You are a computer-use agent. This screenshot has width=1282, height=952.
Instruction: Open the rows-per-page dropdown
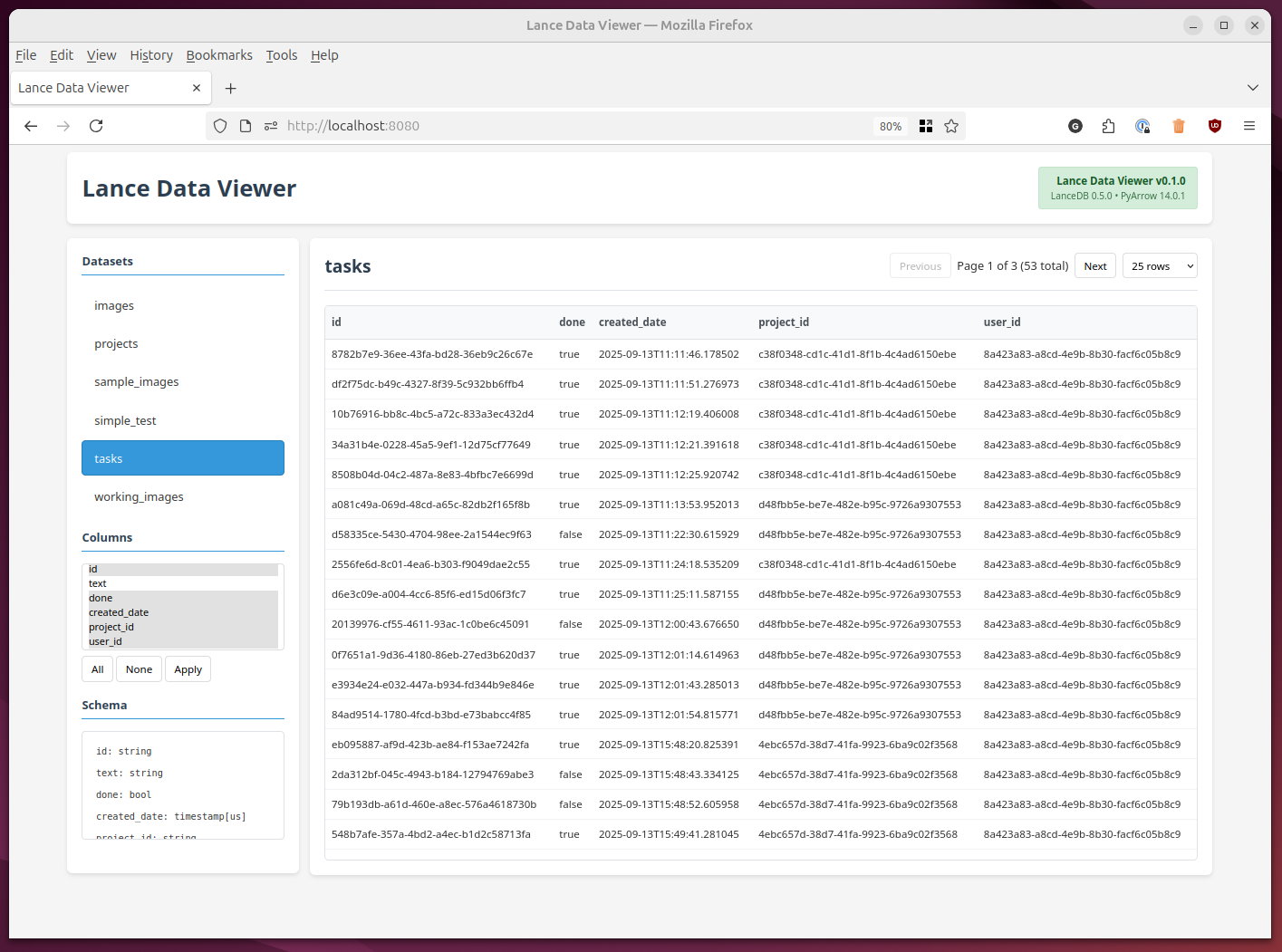coord(1160,265)
